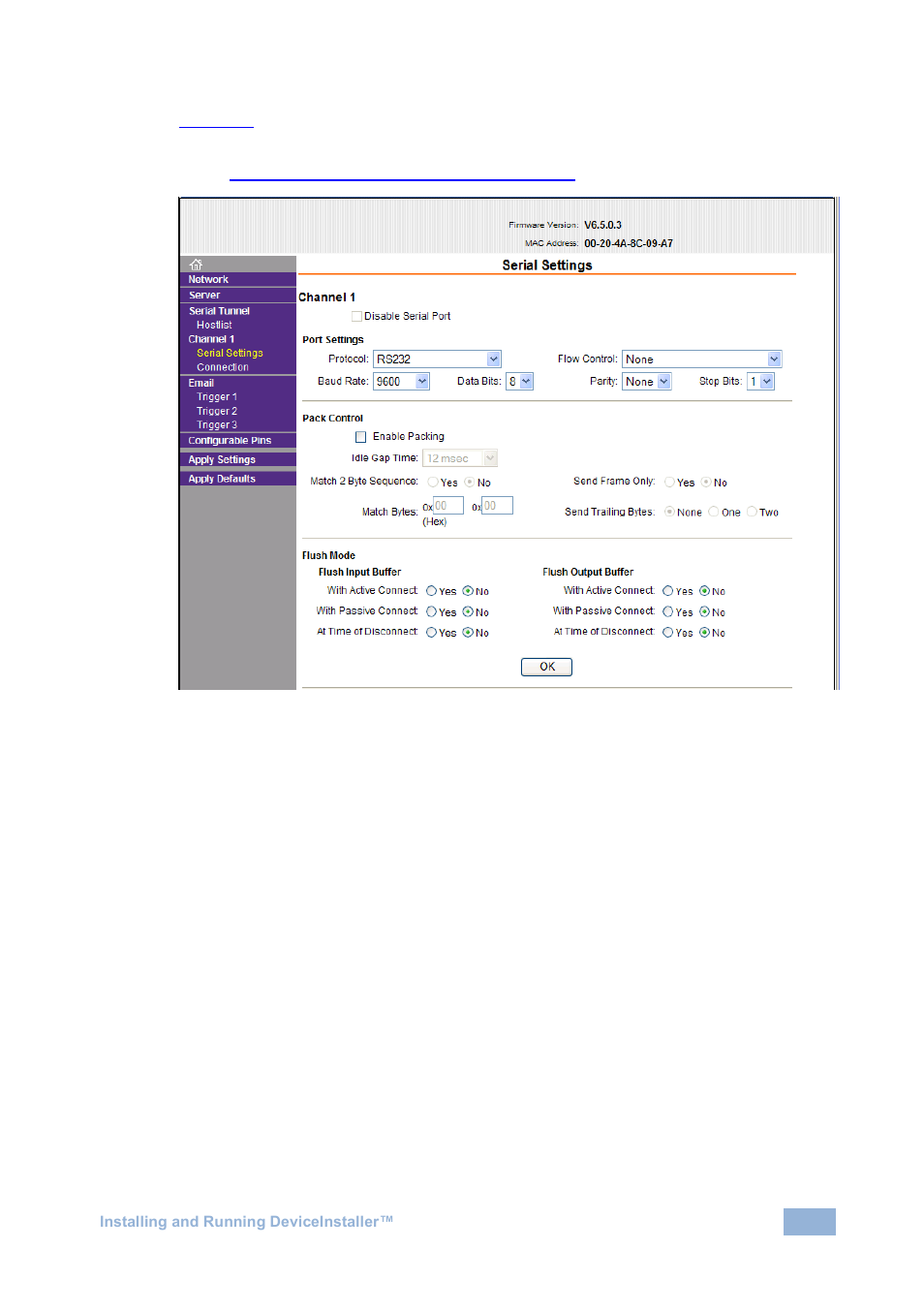Navigate to Network settings
Screen dimensions: 924x1312
(x=207, y=278)
